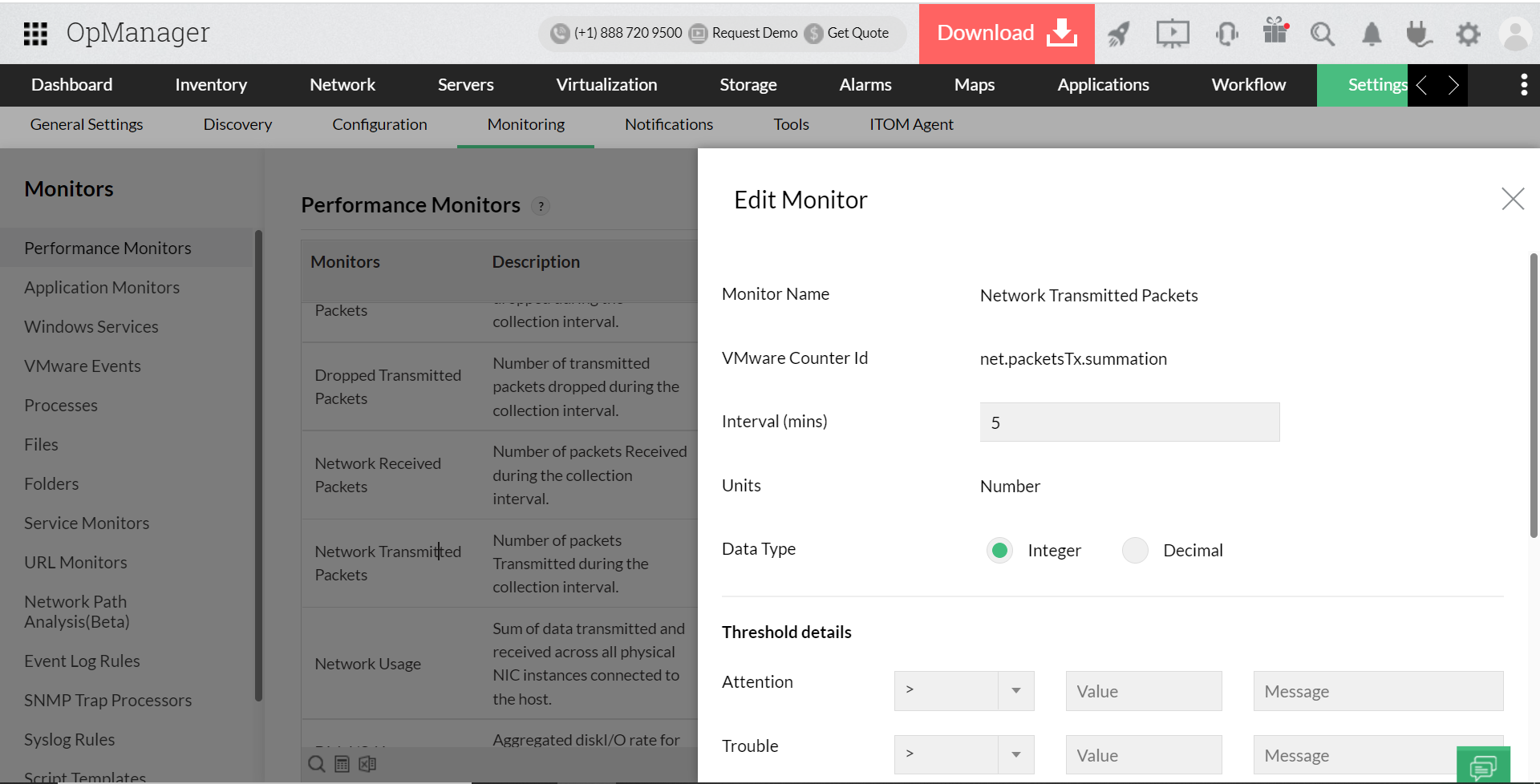Open the Alarms tab
This screenshot has width=1540, height=784.
(x=865, y=85)
